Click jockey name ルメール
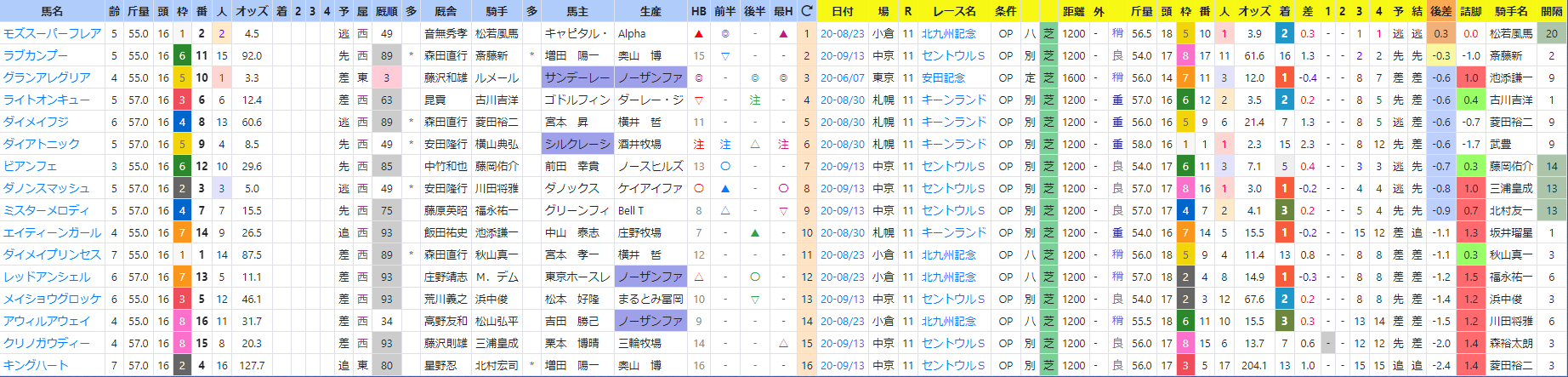This screenshot has width=1568, height=377. [x=497, y=78]
